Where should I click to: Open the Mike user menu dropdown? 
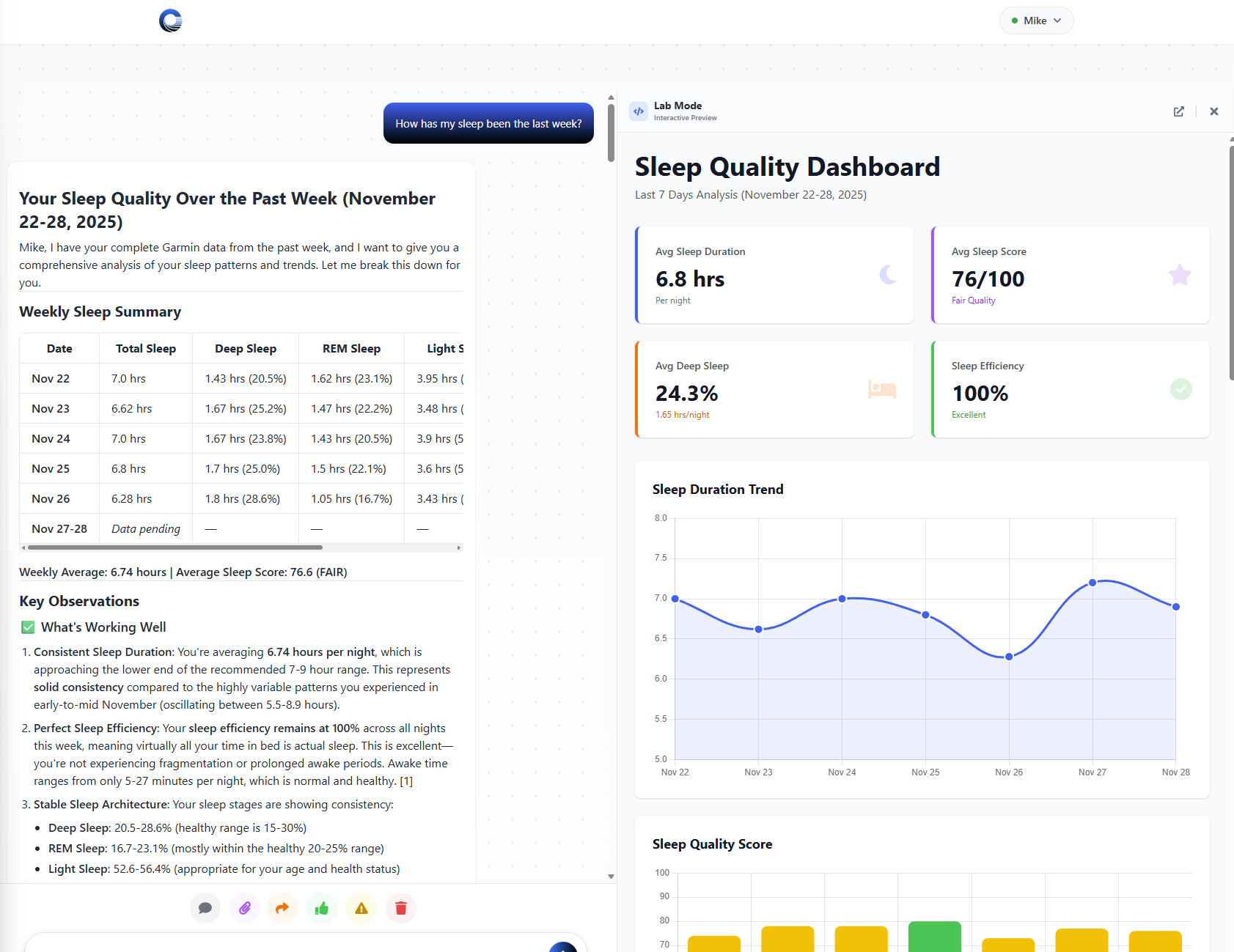(1036, 21)
